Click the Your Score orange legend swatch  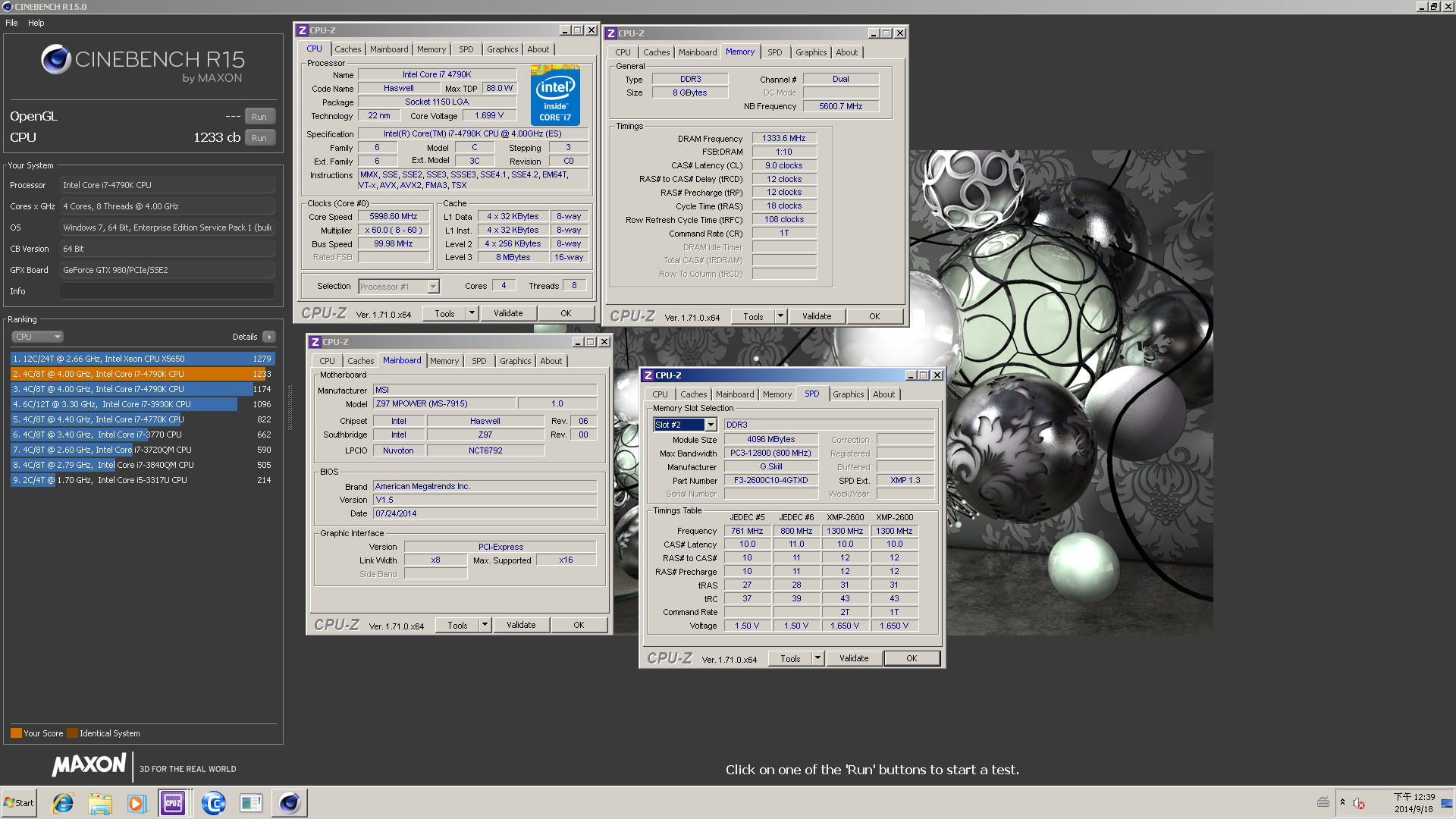[x=16, y=733]
